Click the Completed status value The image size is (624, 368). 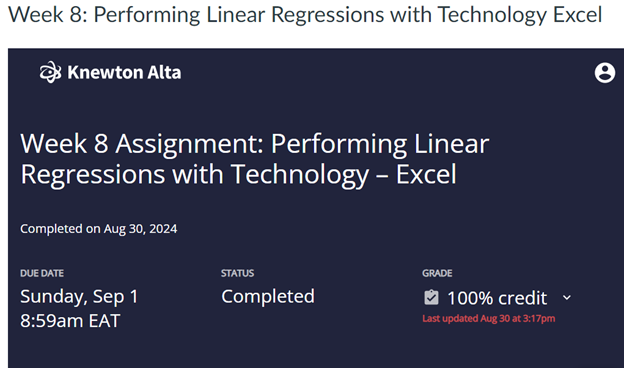[268, 296]
